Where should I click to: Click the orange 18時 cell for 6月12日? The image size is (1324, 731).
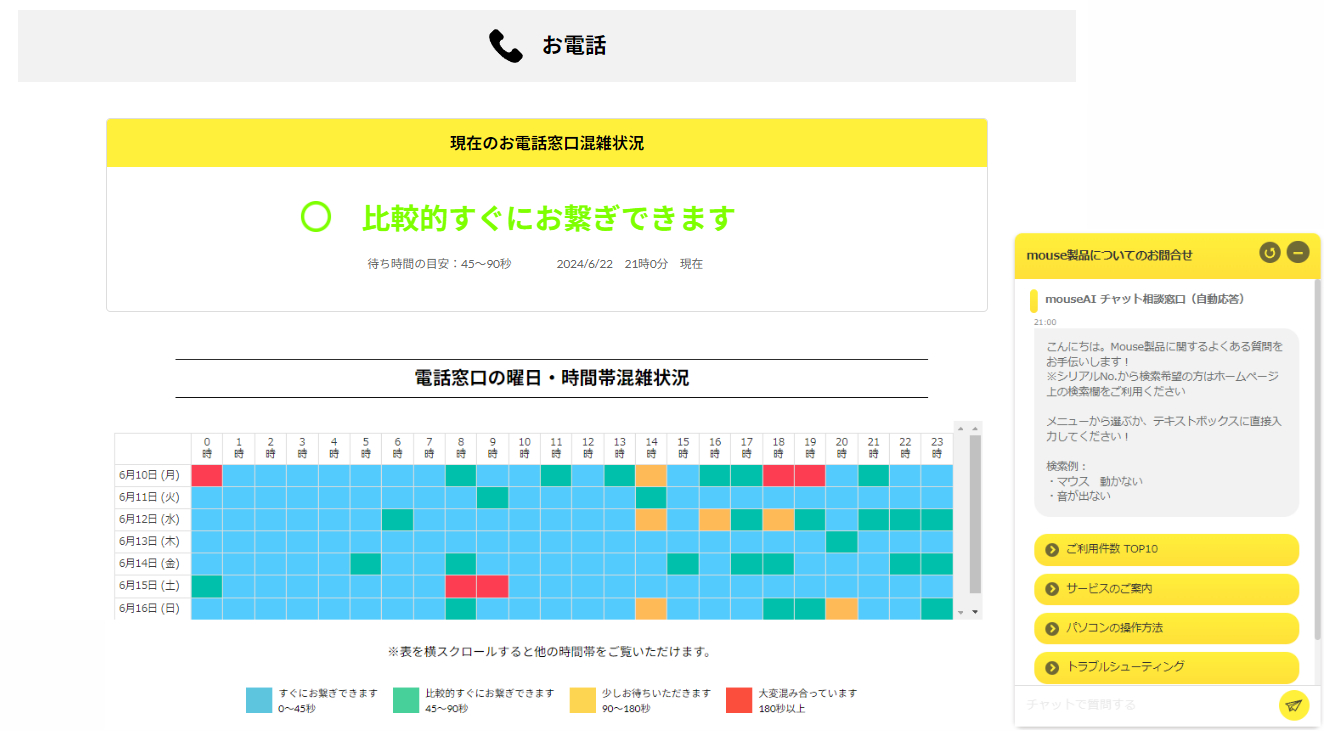(x=778, y=519)
